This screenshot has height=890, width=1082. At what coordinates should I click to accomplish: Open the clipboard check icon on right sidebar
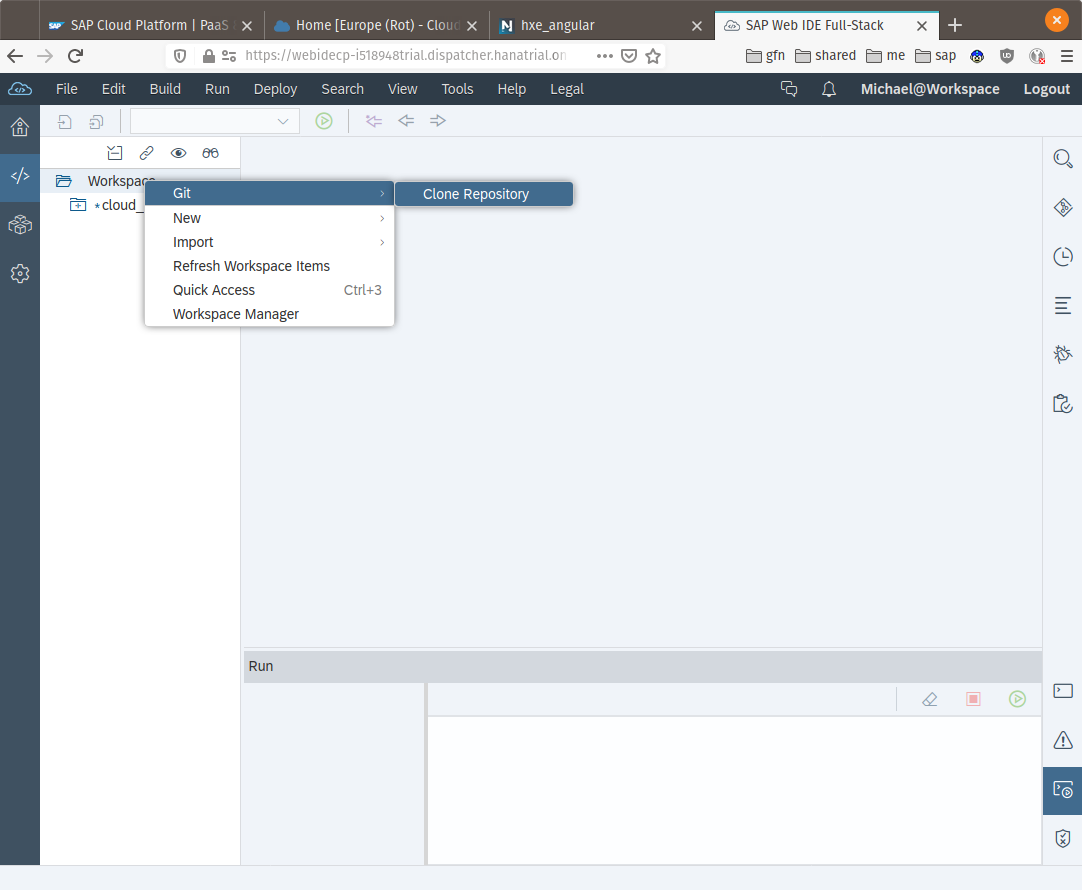[x=1063, y=403]
